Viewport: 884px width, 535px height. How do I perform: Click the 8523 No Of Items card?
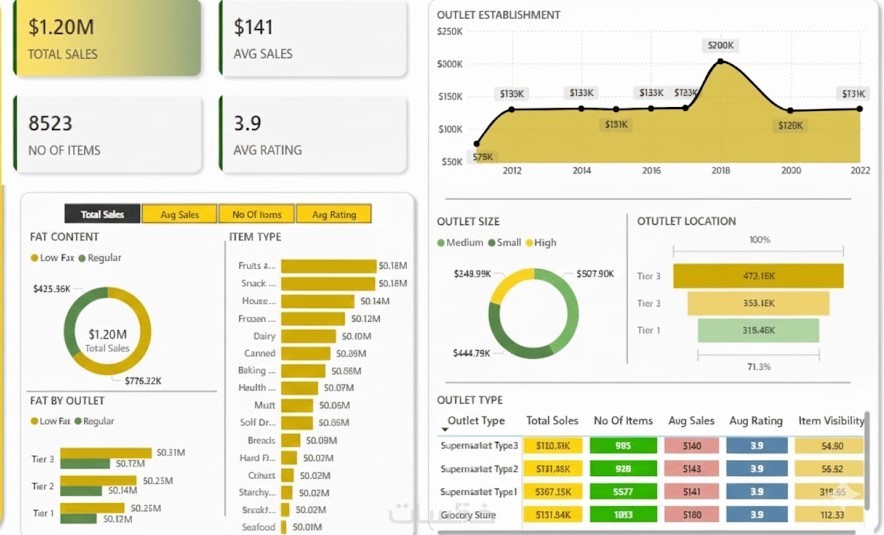point(107,134)
